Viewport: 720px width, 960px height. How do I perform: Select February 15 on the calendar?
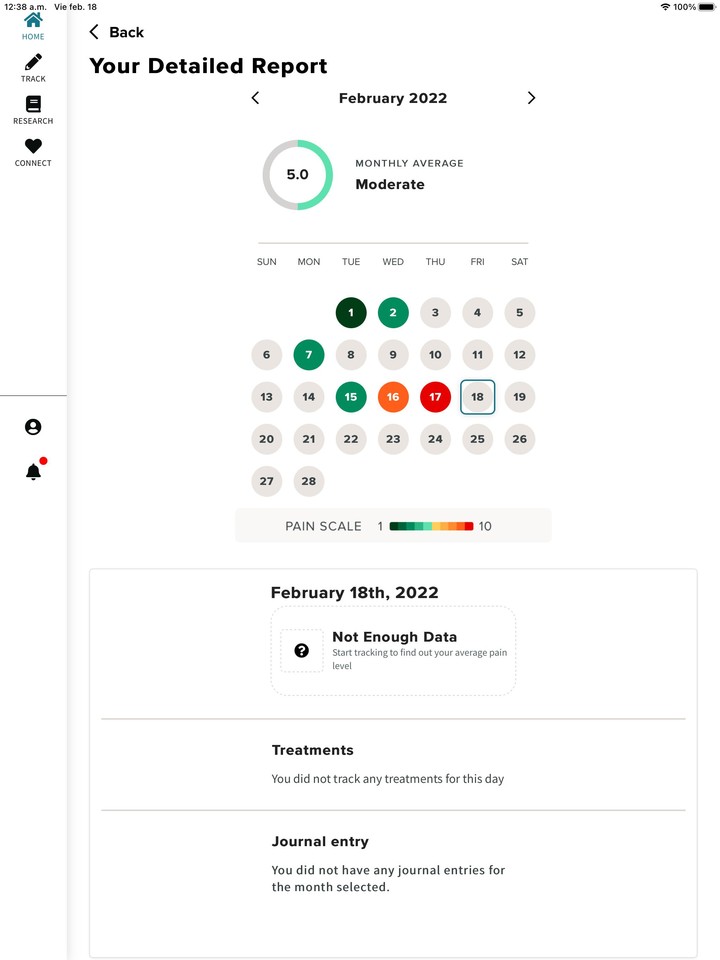(x=351, y=397)
